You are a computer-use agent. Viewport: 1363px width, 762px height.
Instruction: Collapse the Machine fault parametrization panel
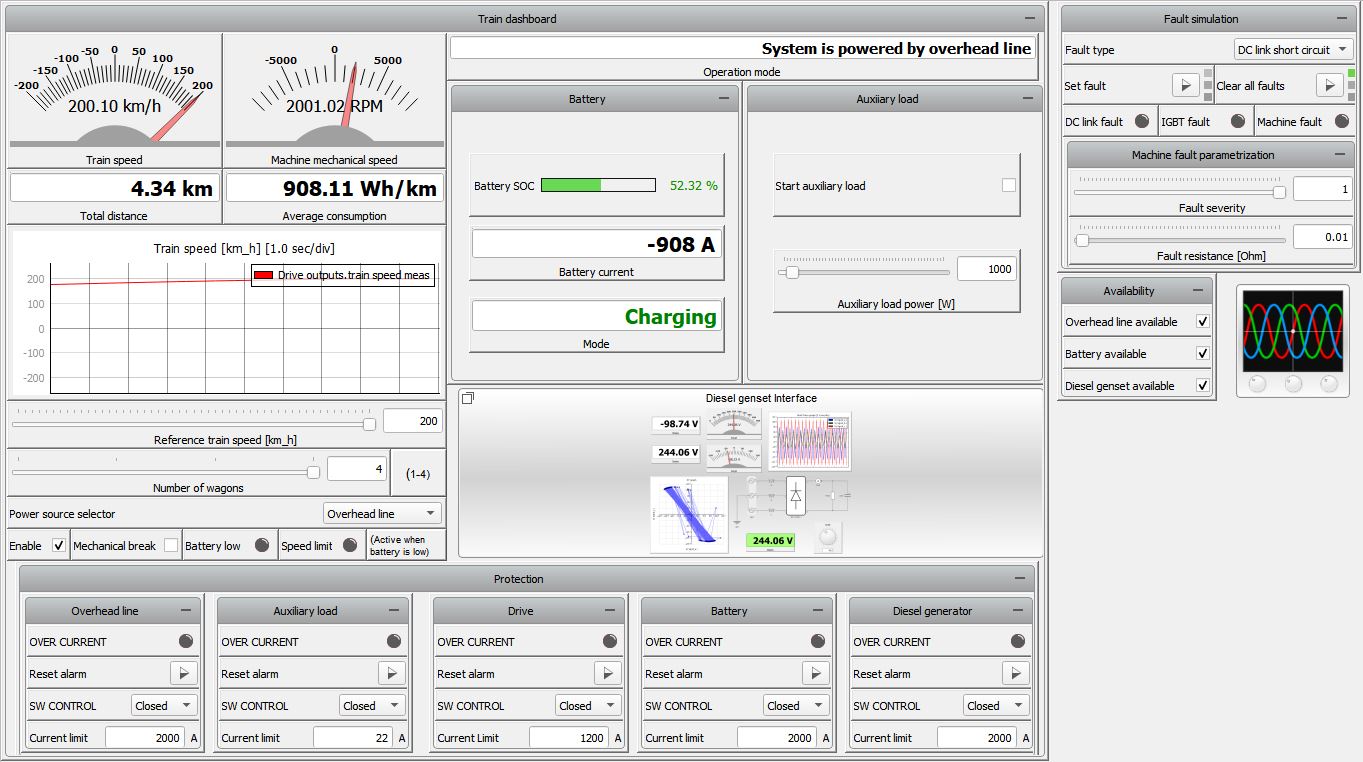(x=1339, y=155)
